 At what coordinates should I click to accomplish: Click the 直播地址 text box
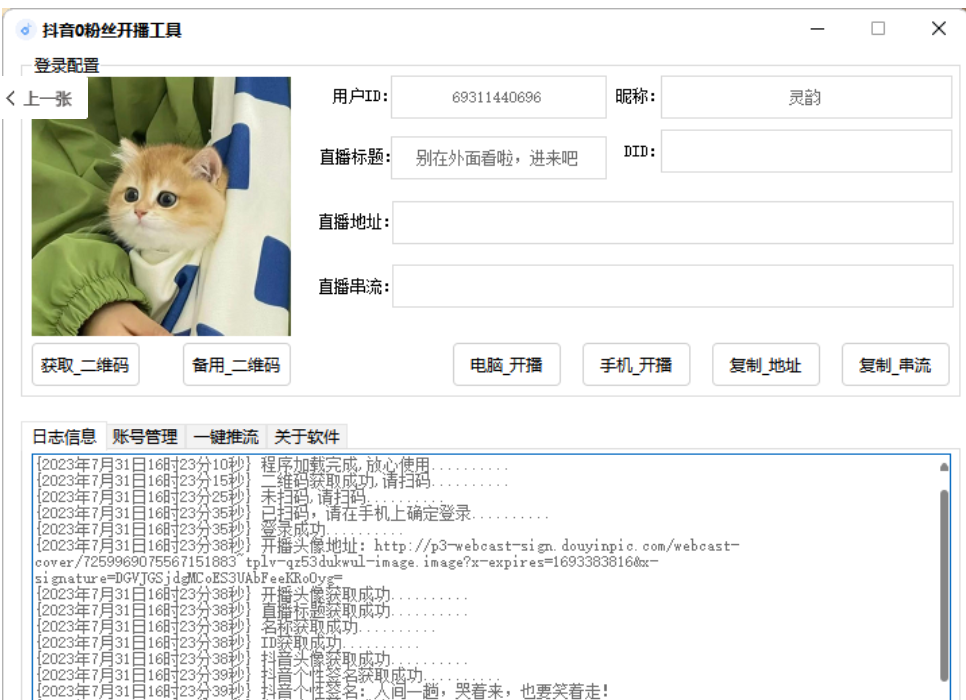coord(672,222)
